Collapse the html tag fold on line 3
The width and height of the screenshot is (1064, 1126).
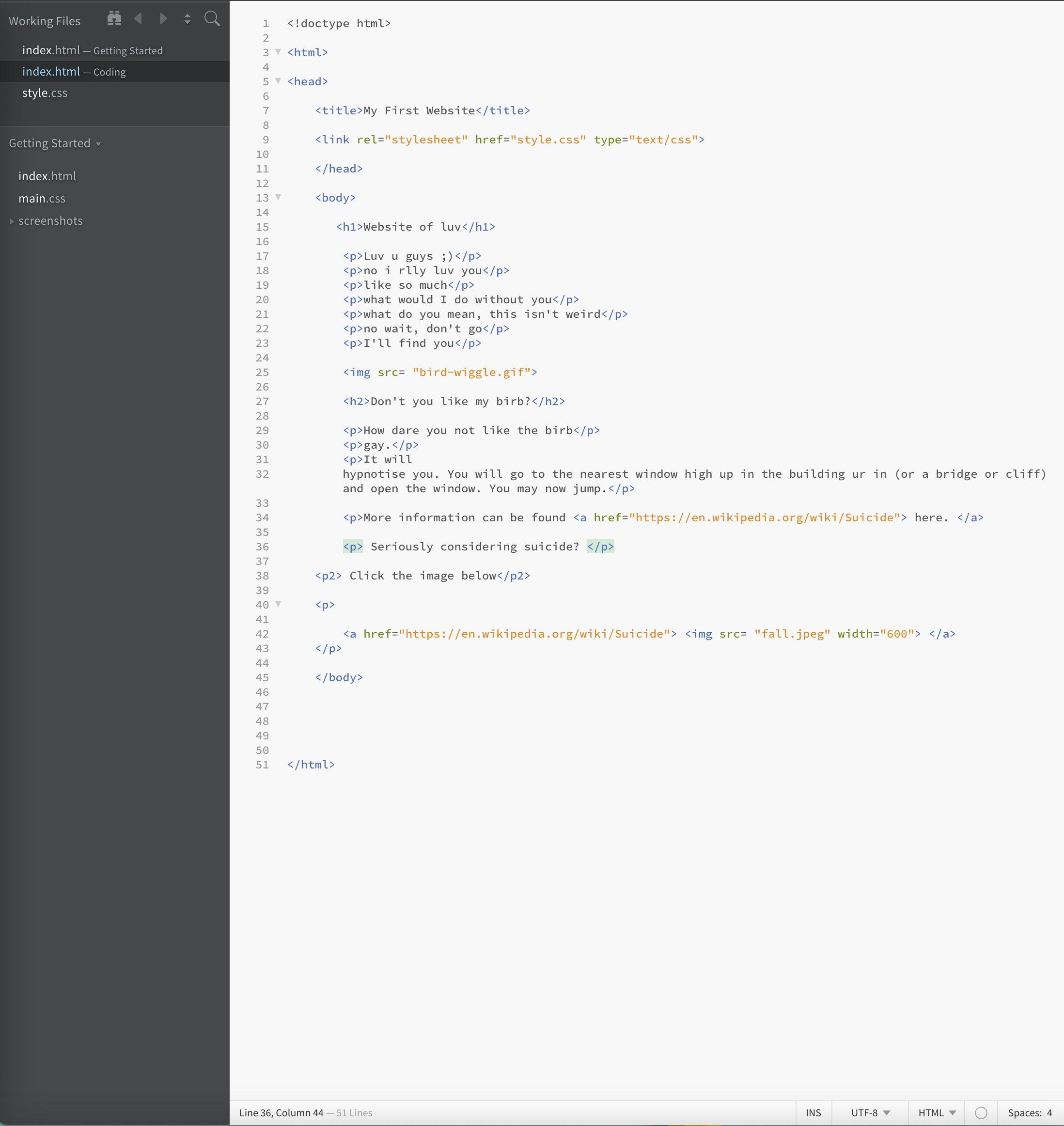[278, 52]
